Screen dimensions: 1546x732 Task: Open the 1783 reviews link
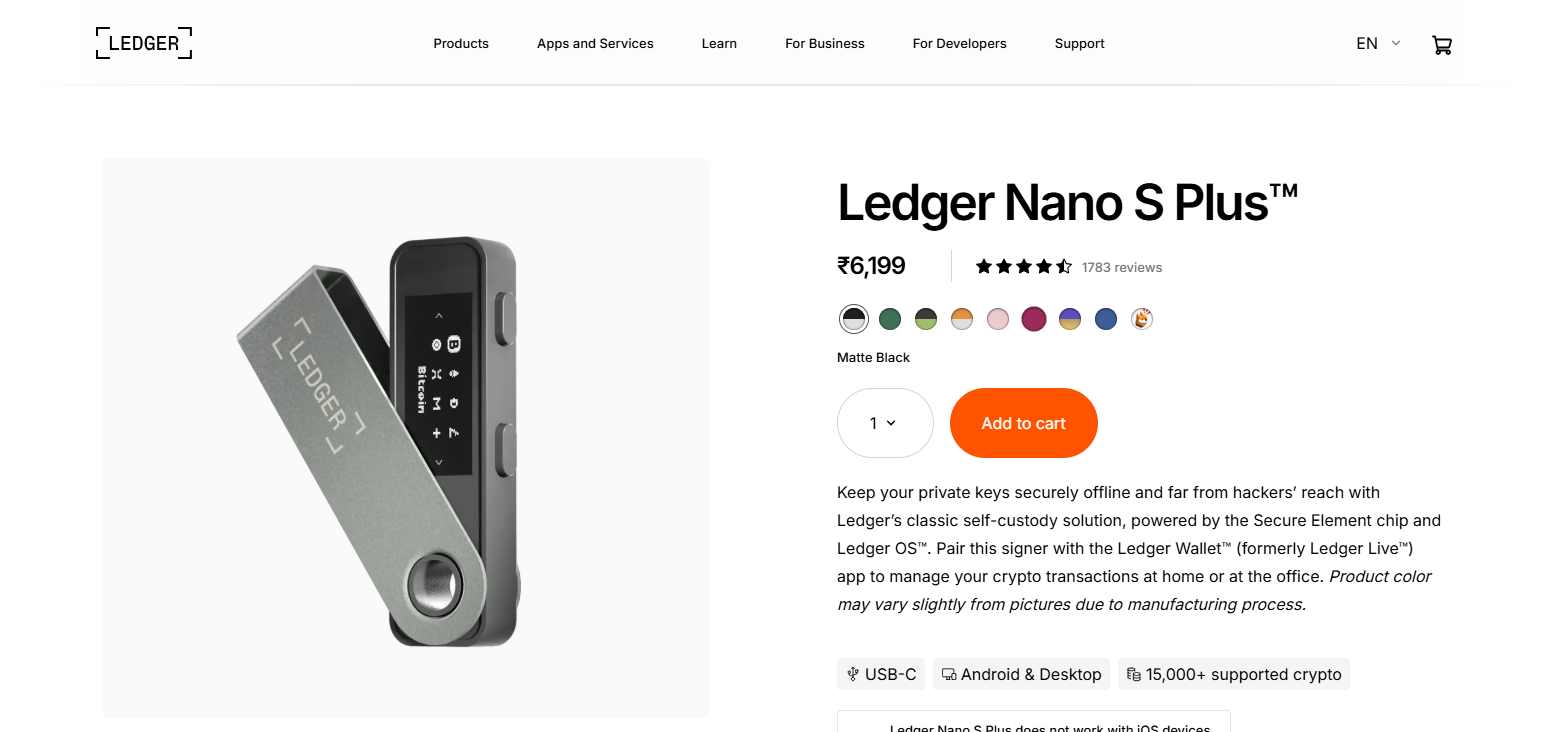coord(1121,267)
